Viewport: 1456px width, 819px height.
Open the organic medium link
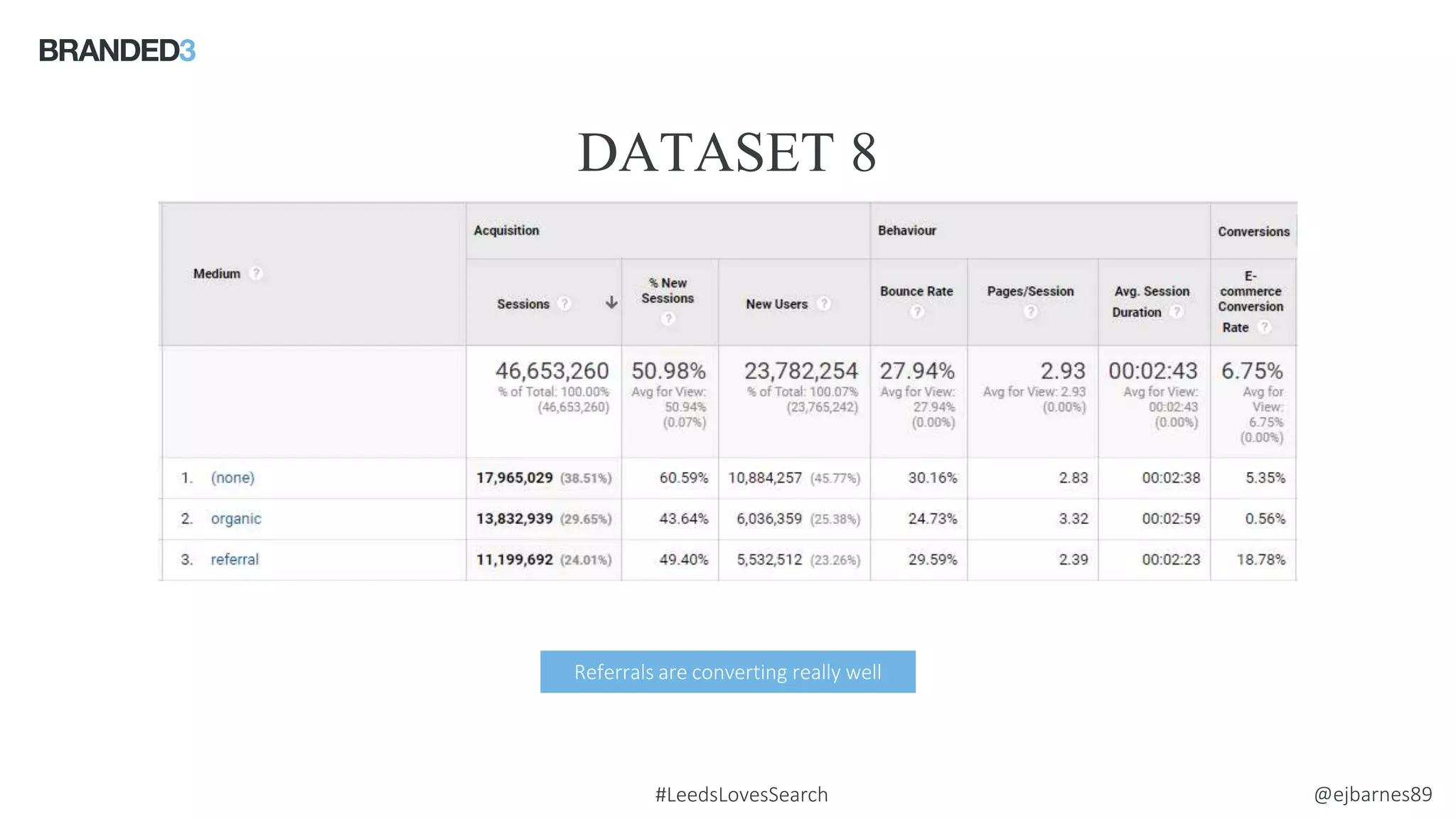tap(236, 519)
